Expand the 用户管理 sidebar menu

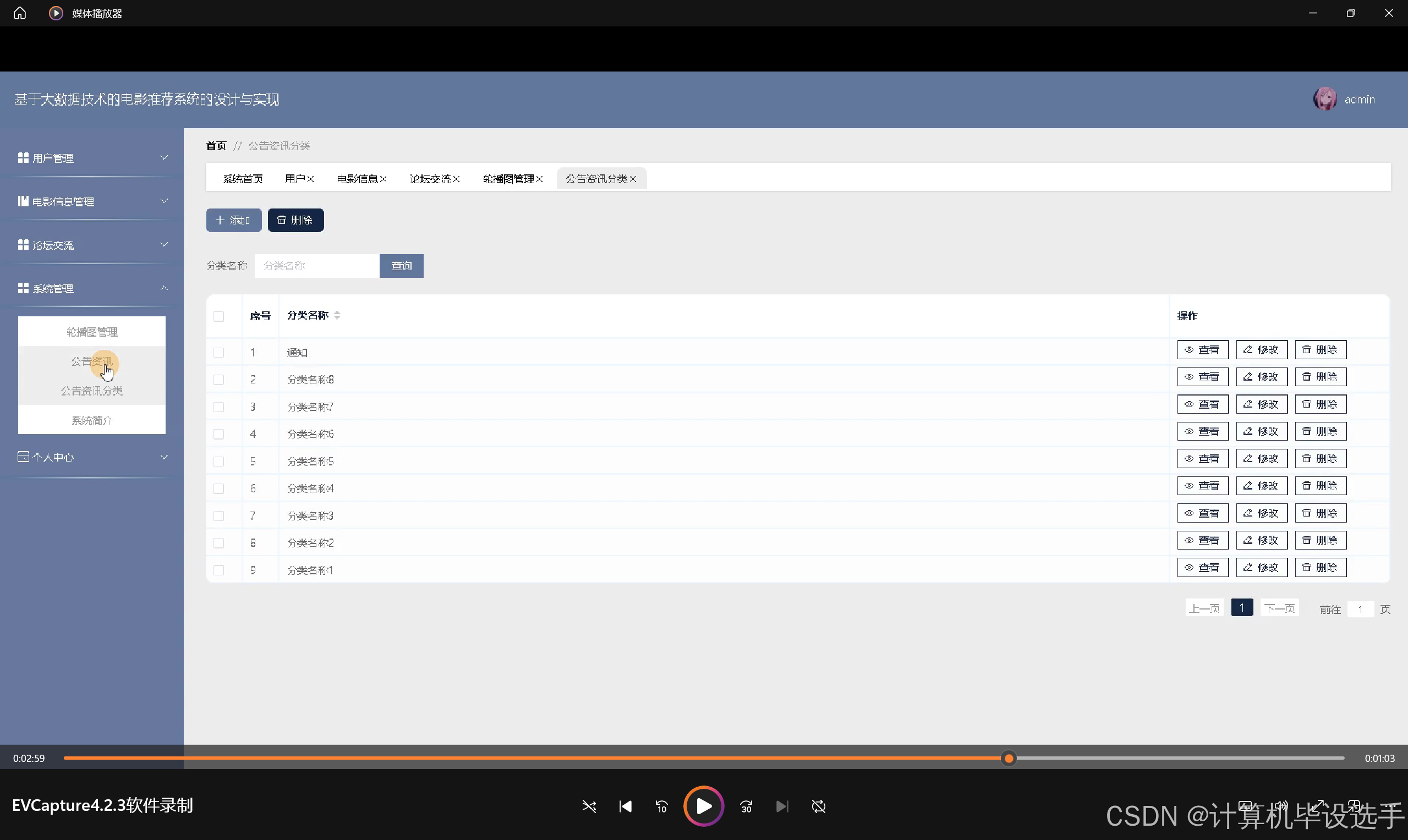(92, 158)
